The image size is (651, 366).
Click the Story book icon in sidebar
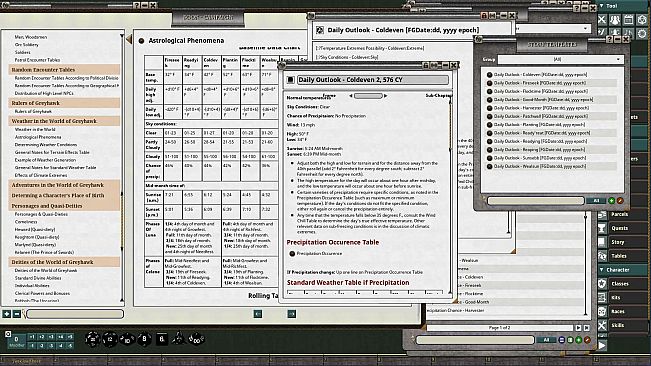602,242
